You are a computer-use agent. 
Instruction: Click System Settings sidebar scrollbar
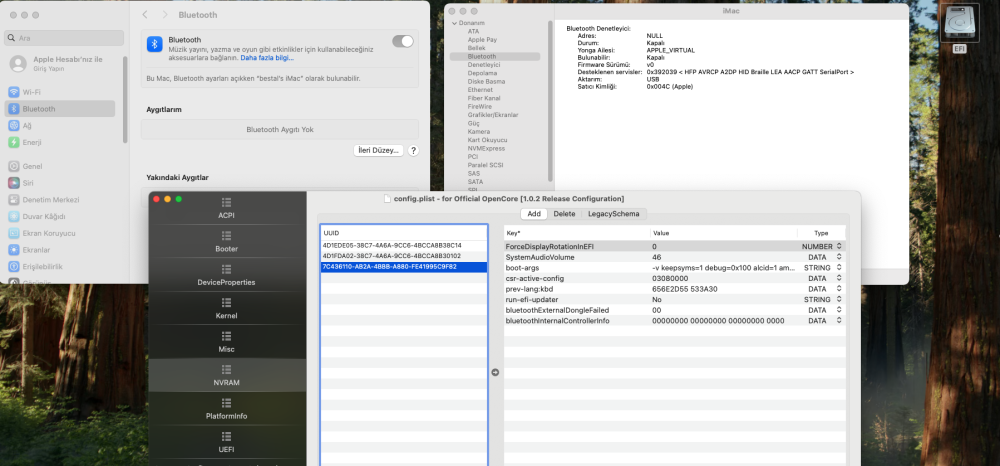(126, 100)
